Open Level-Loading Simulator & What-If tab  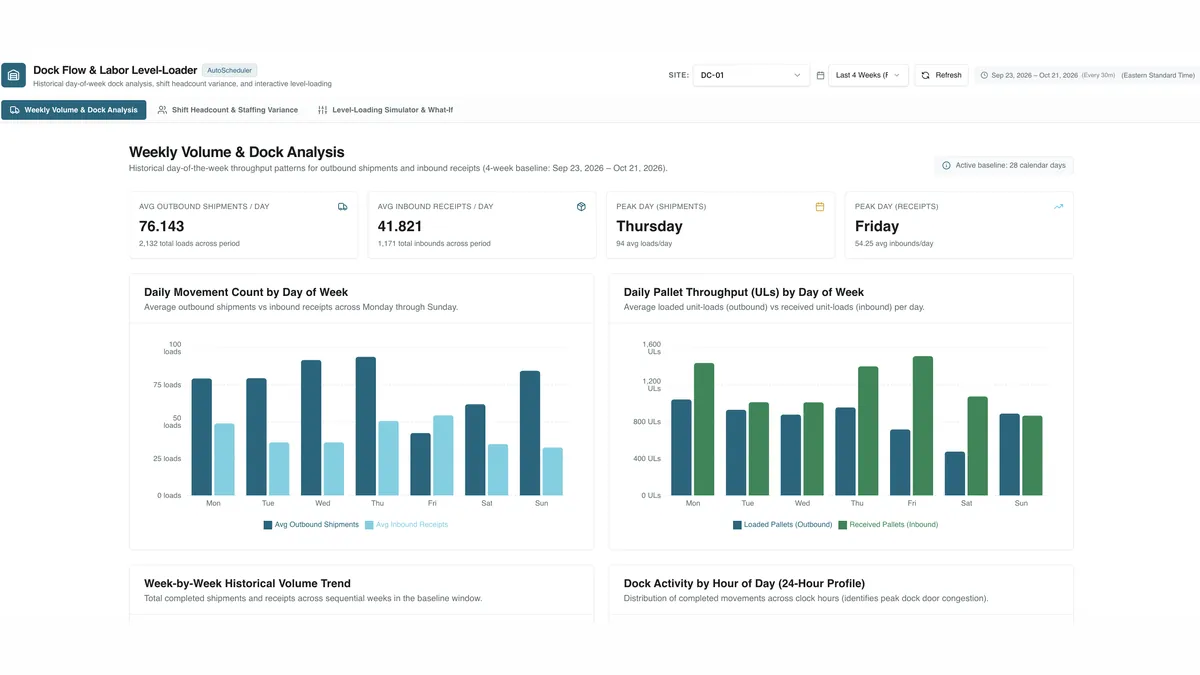pyautogui.click(x=385, y=110)
